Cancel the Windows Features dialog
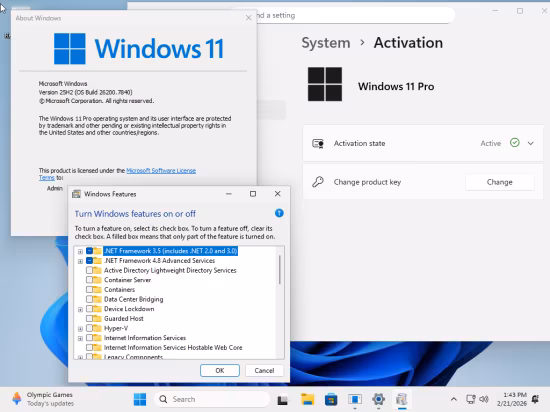 (x=264, y=371)
